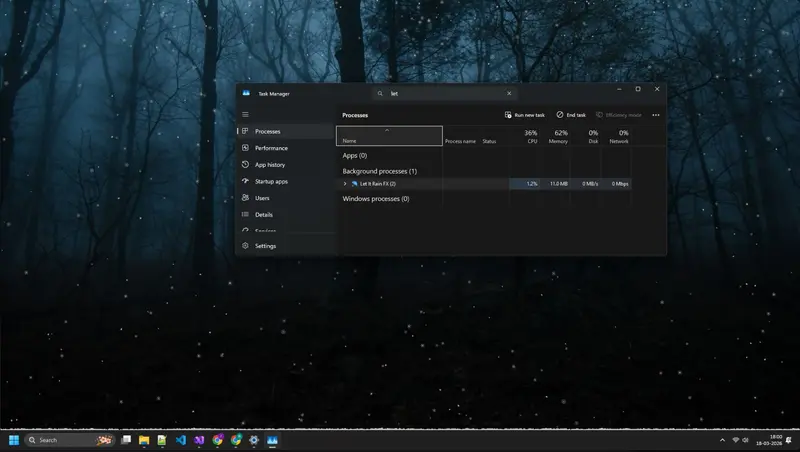This screenshot has width=800, height=452.
Task: Open first Chrome icon in taskbar
Action: tap(218, 440)
